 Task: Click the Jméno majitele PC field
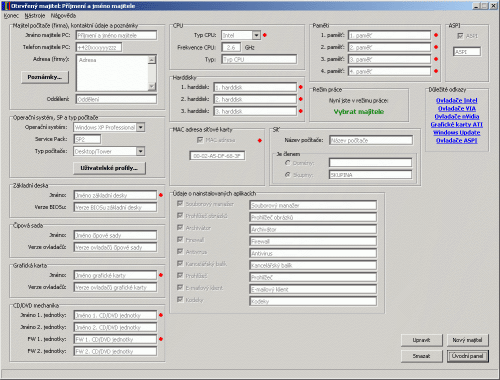(116, 35)
